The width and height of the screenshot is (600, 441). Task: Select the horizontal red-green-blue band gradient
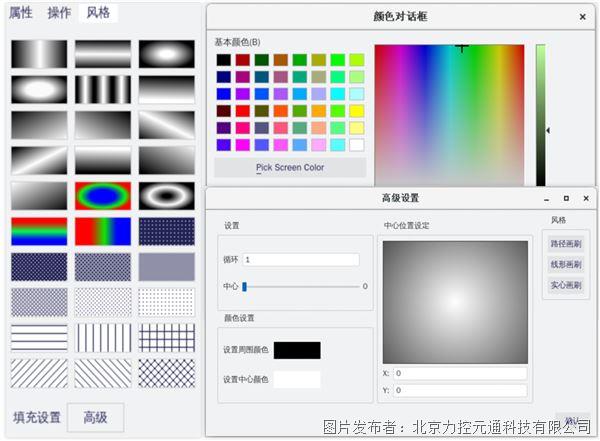(x=39, y=231)
